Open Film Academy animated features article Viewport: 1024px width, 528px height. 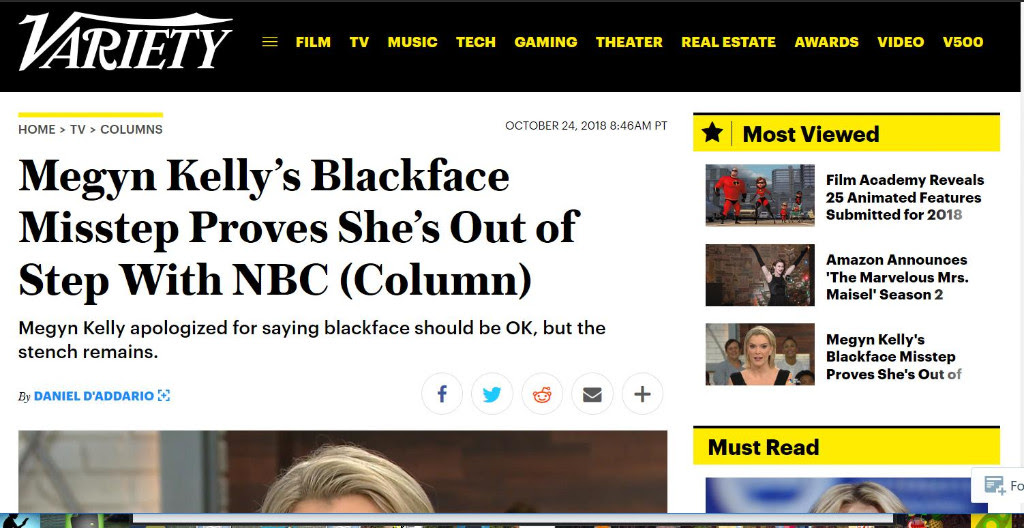904,197
